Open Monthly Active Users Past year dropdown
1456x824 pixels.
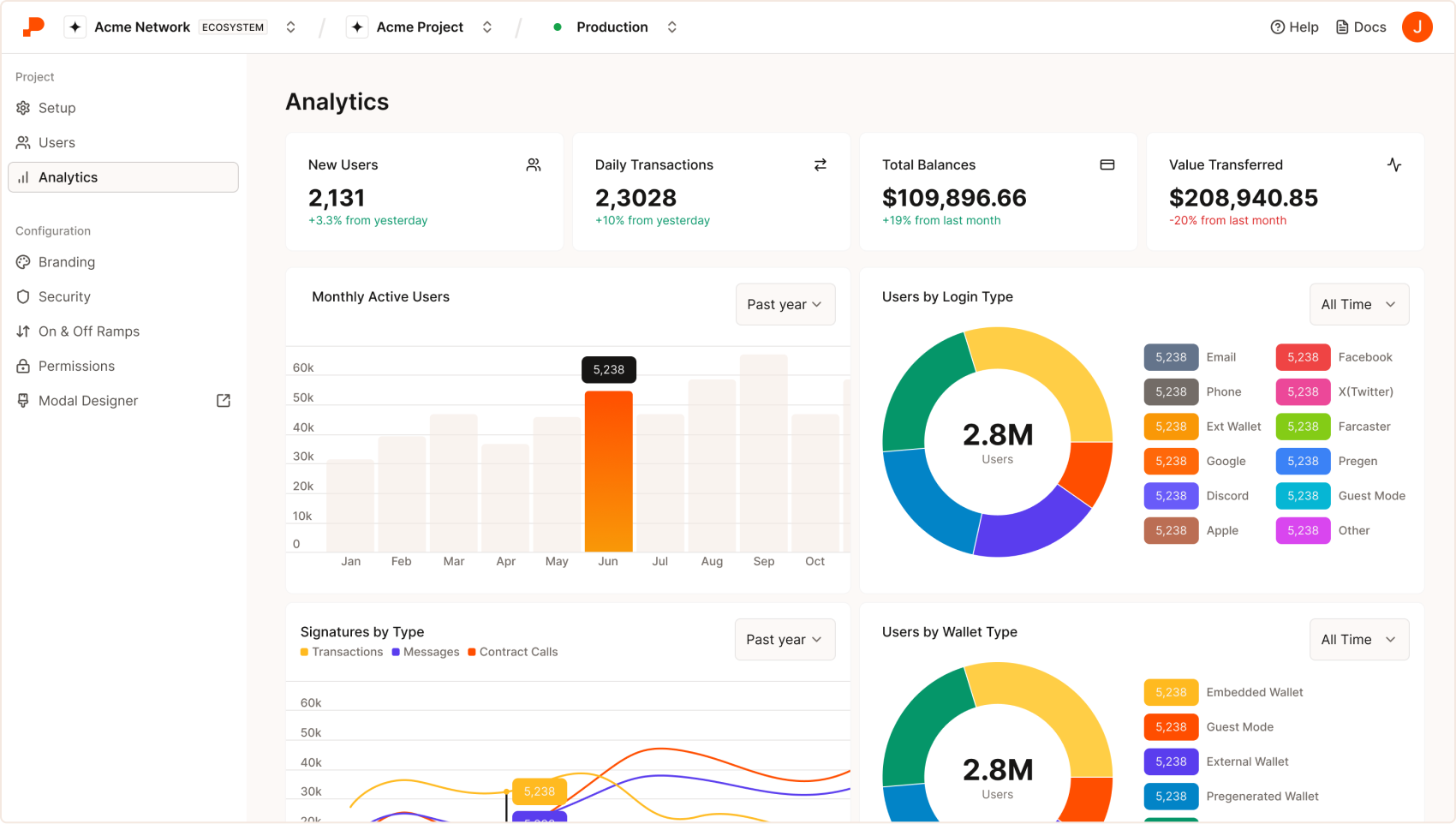pyautogui.click(x=785, y=304)
